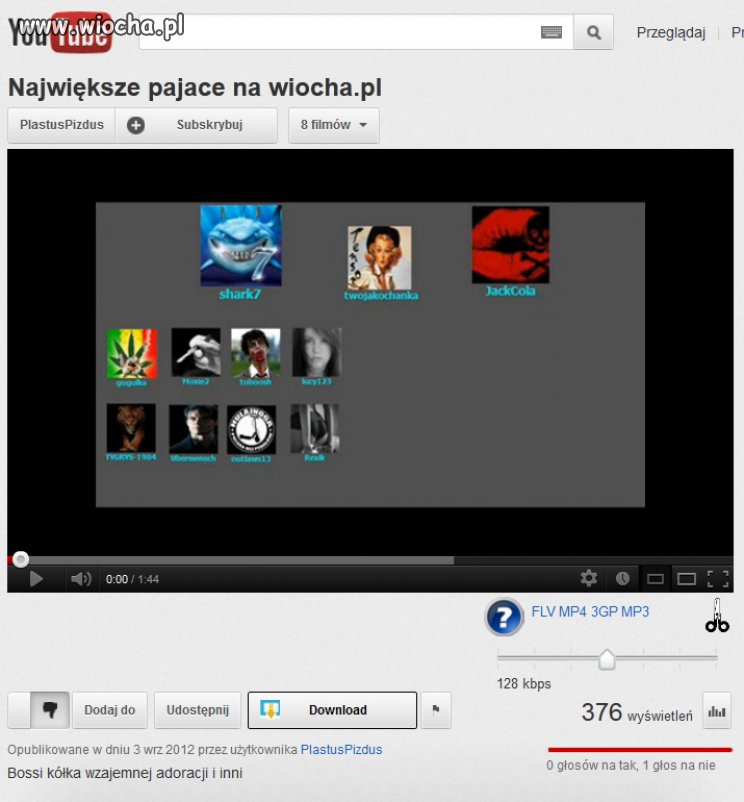Click the 376 wyświetleń view count

click(x=637, y=712)
